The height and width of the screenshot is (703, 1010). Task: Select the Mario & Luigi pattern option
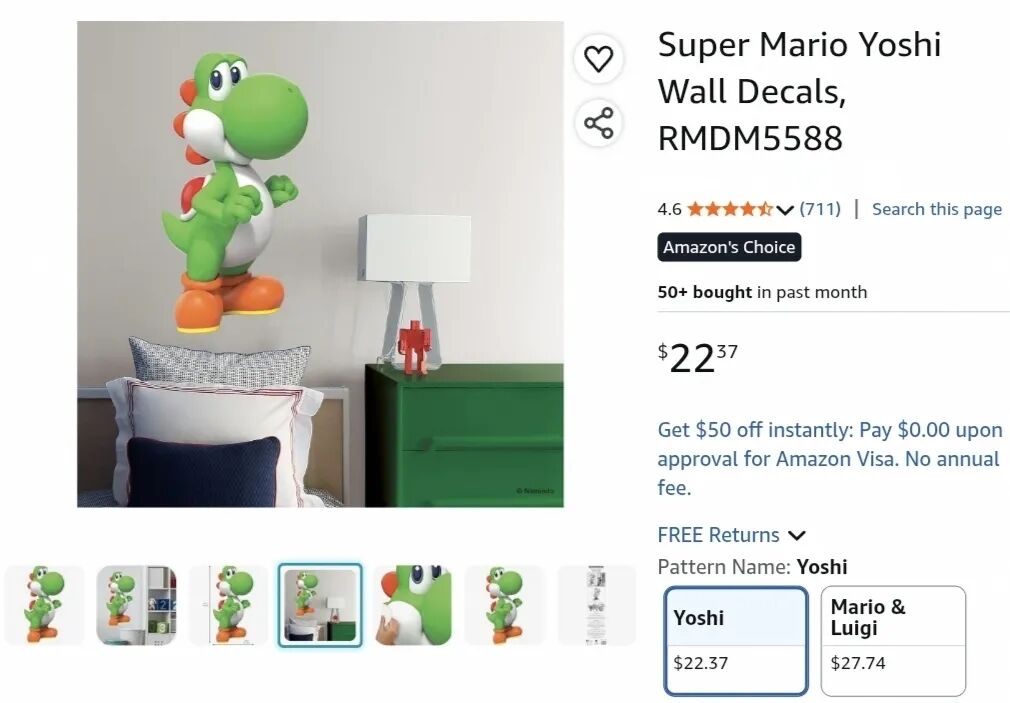(893, 640)
